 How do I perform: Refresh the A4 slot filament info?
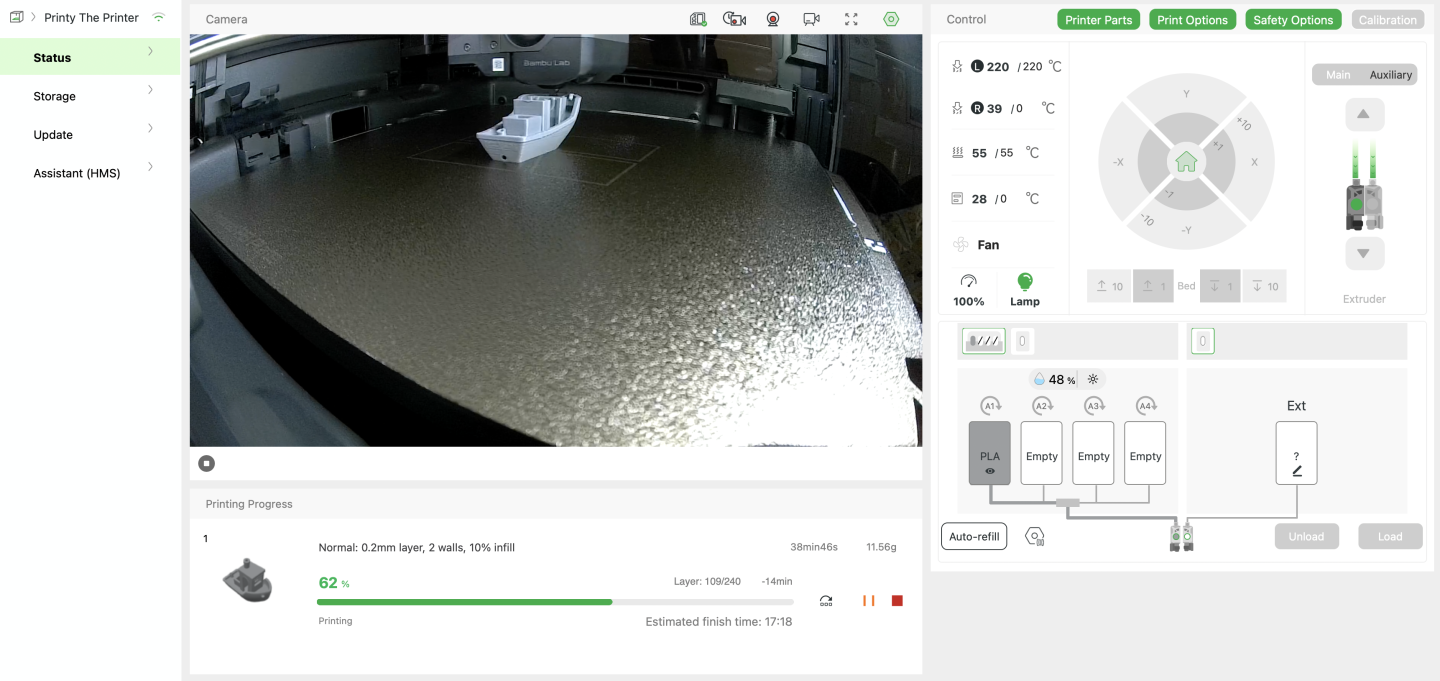(1146, 406)
